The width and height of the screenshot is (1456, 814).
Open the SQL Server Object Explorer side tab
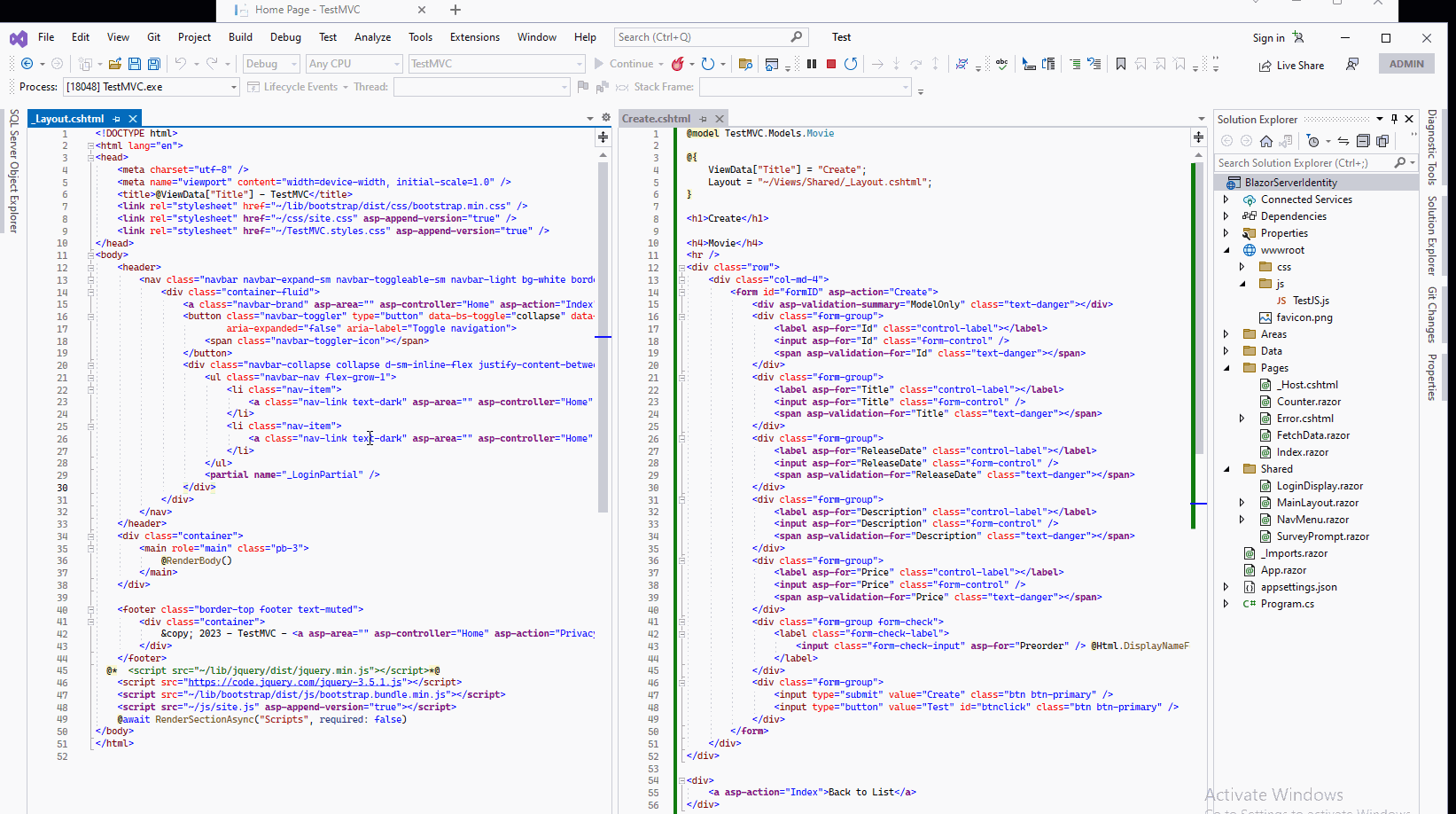(14, 170)
